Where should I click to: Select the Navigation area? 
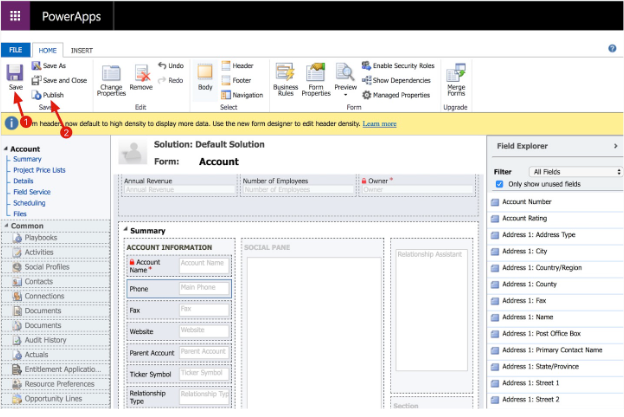click(x=242, y=95)
